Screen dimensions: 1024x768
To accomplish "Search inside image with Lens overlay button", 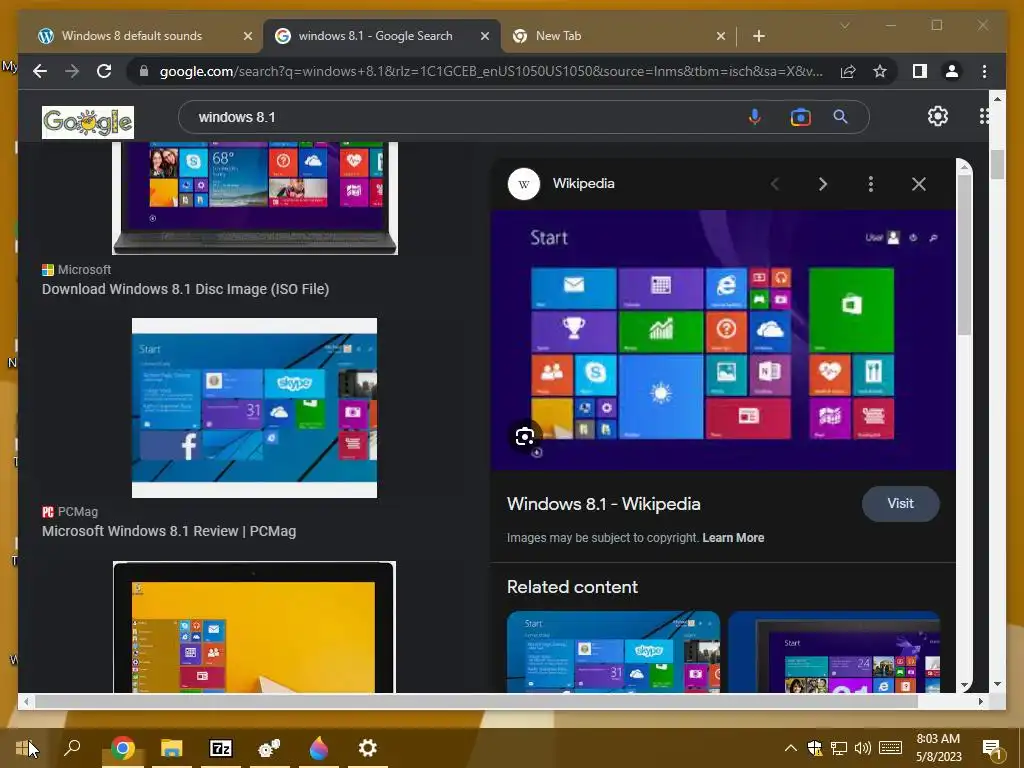I will [x=524, y=436].
